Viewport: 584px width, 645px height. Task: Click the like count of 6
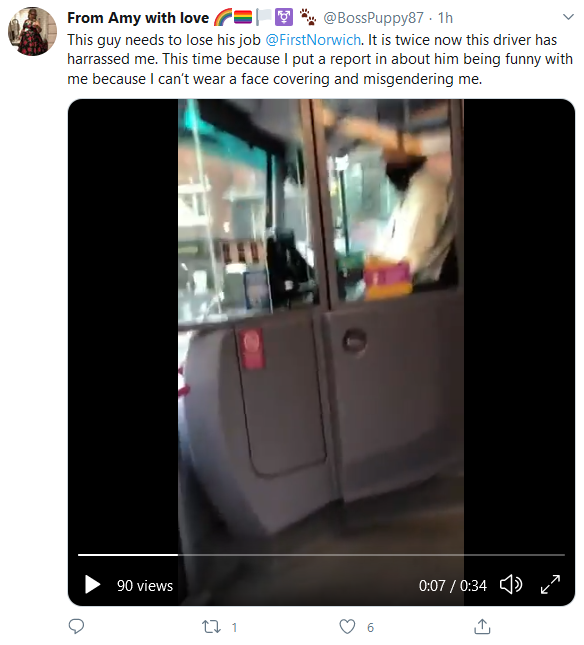[371, 627]
